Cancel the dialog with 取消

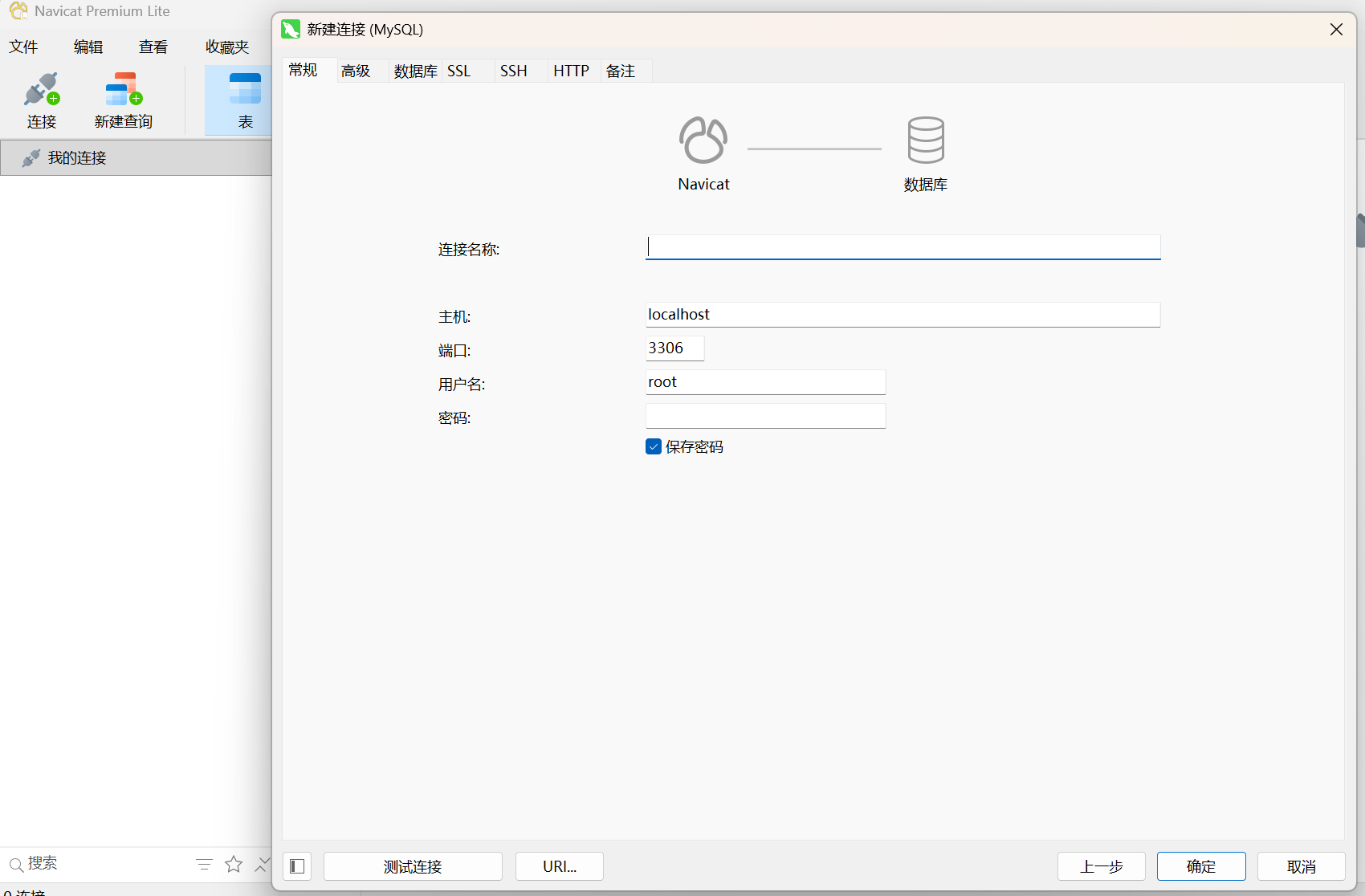1302,866
